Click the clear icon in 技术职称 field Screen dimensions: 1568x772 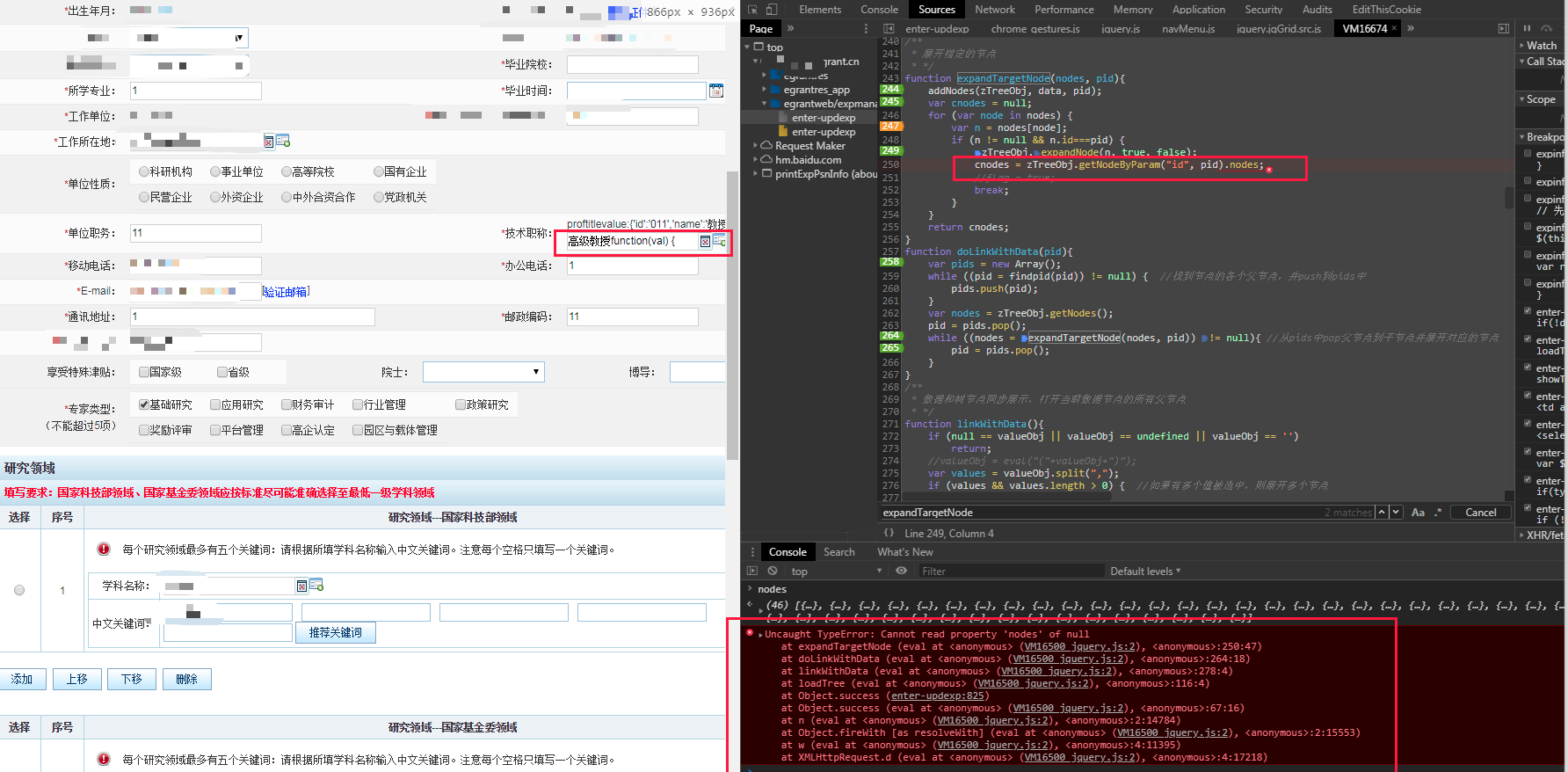(x=705, y=241)
